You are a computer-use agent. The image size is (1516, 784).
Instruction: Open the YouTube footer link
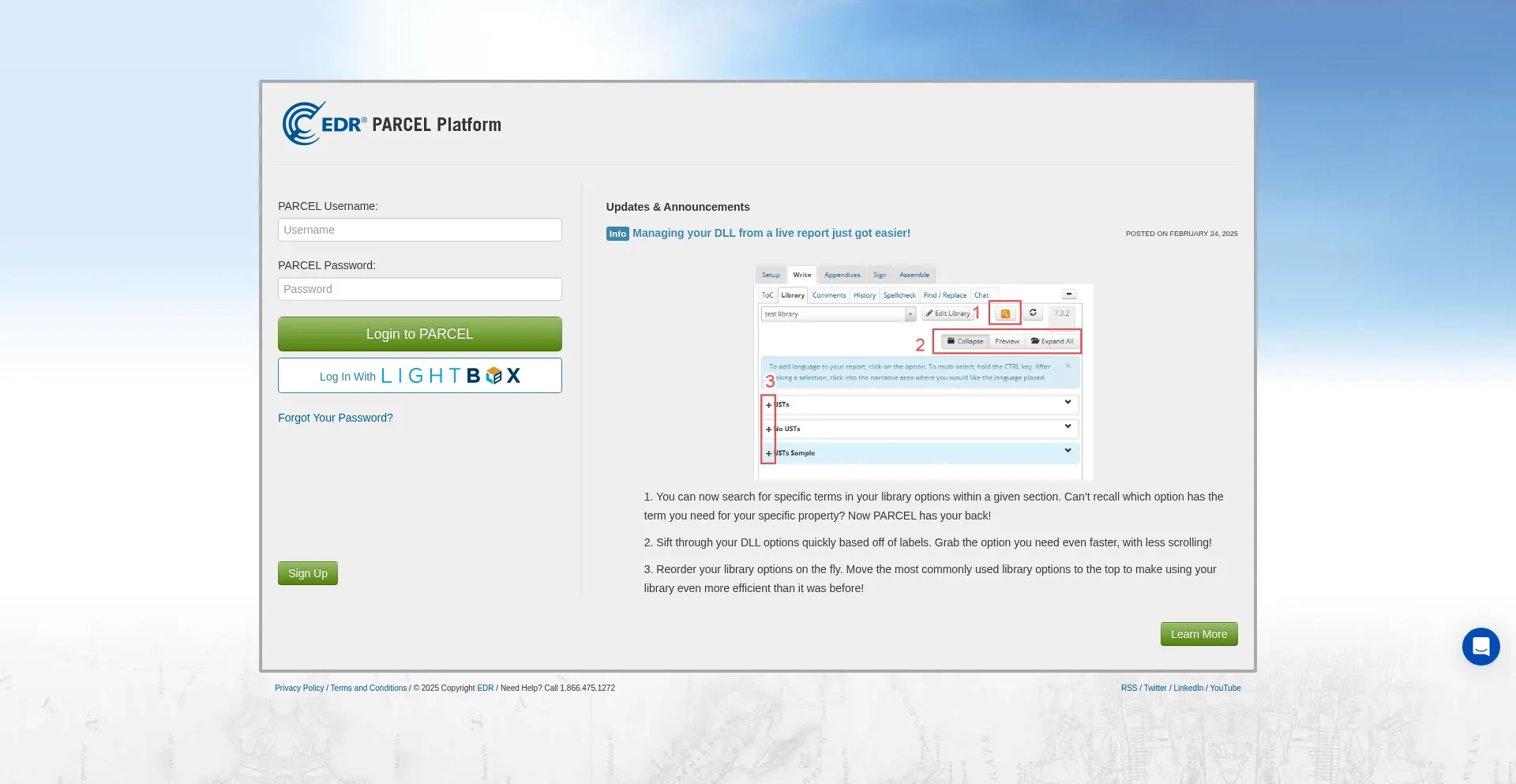(x=1225, y=688)
